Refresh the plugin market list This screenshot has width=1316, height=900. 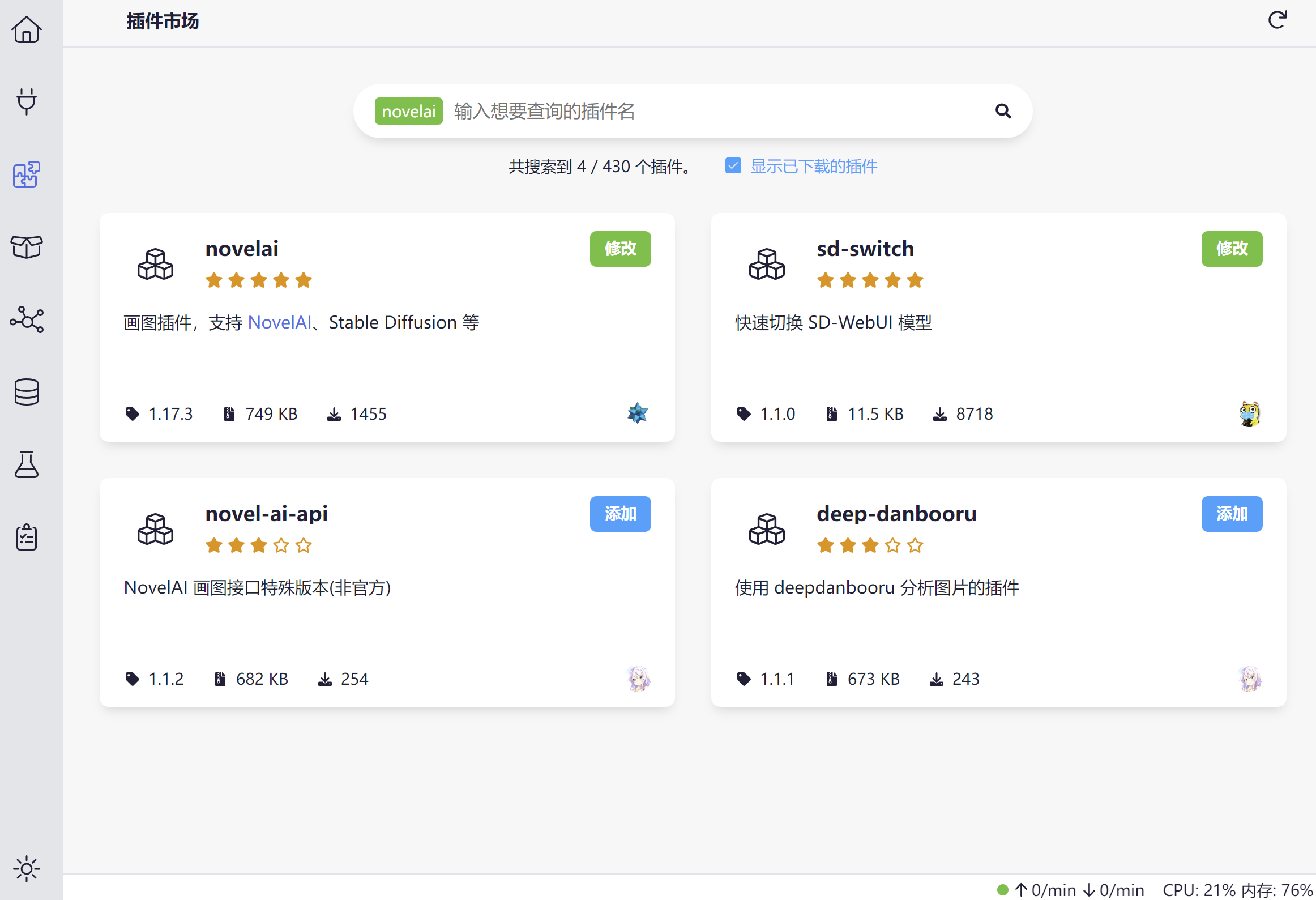[1277, 20]
